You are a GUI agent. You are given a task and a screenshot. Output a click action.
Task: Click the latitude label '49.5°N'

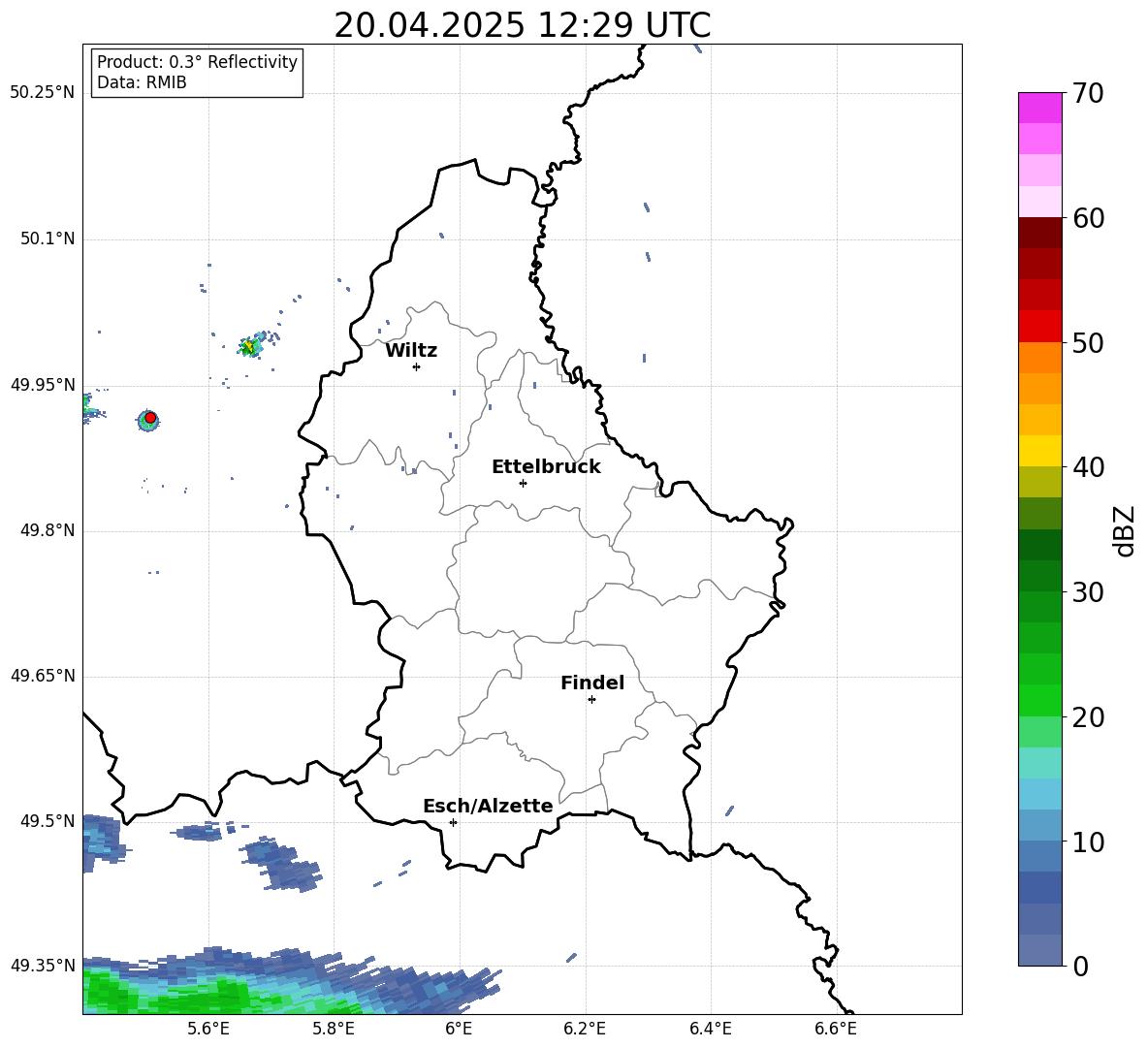tap(48, 820)
